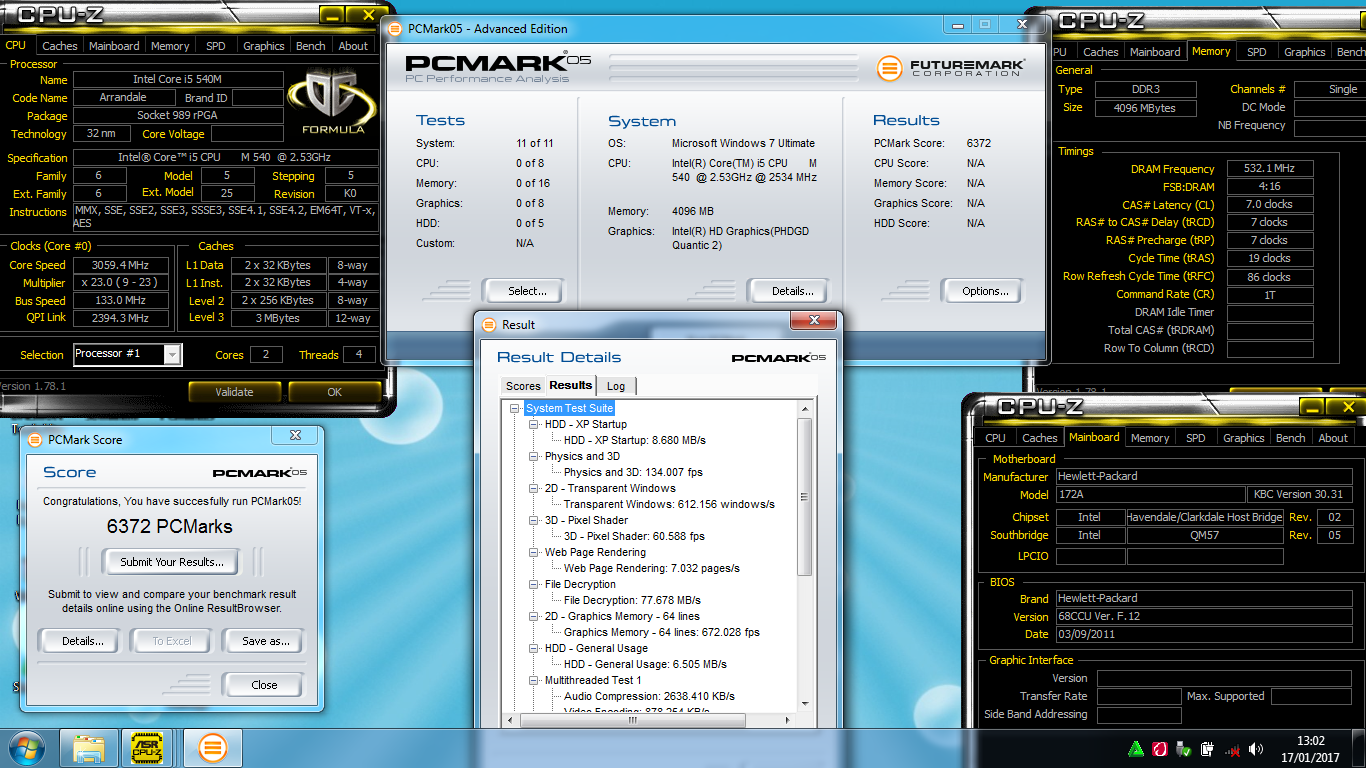Collapse the Web Page Rendering node
This screenshot has width=1366, height=768.
(x=535, y=552)
